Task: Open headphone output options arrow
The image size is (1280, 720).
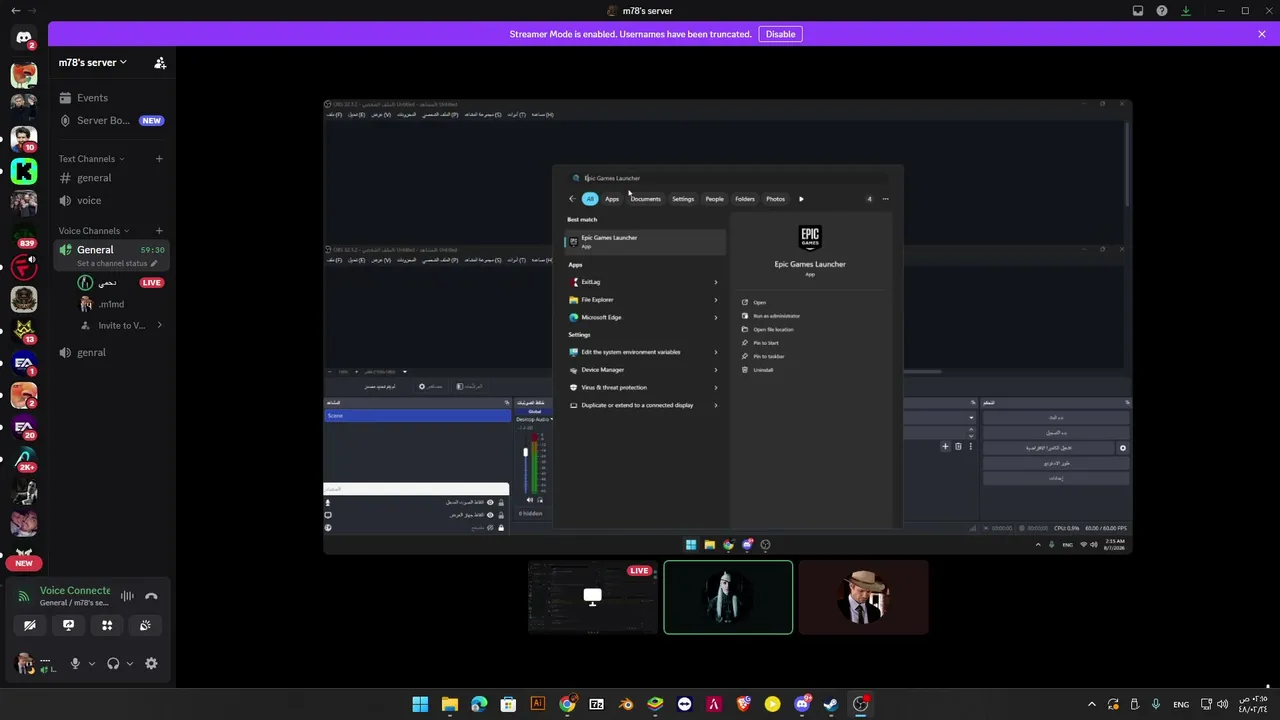Action: (x=130, y=664)
